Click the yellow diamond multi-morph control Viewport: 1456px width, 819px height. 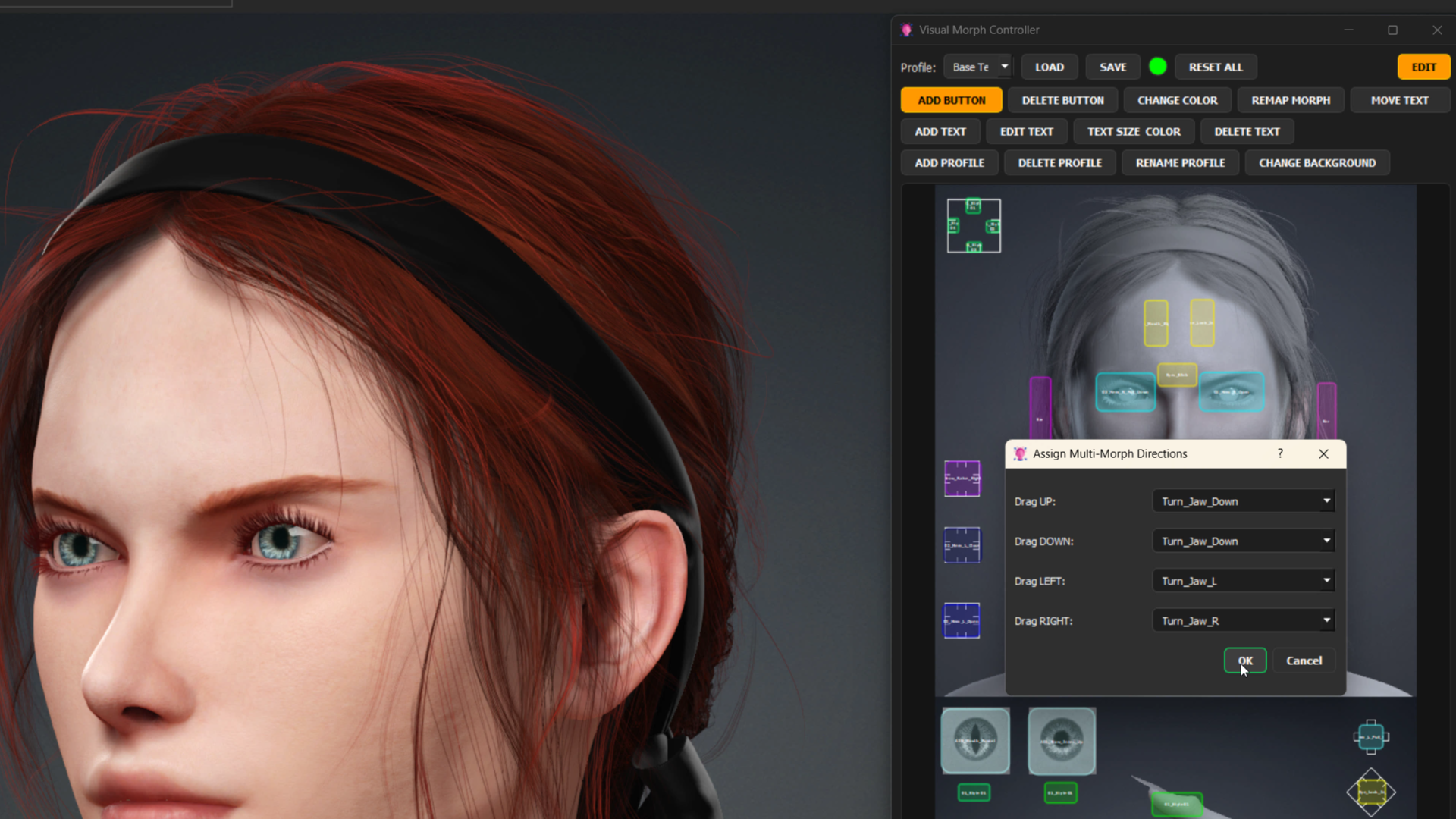pyautogui.click(x=1371, y=792)
